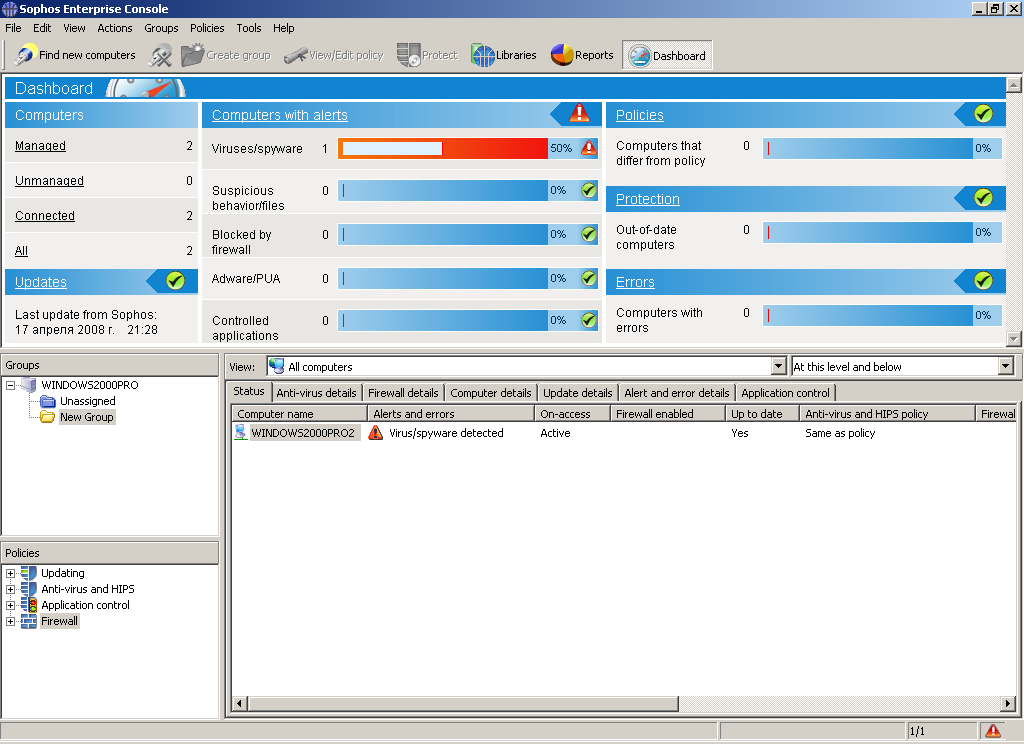Screen dimensions: 1024x744
Task: Click the Managed computers link
Action: [x=40, y=146]
